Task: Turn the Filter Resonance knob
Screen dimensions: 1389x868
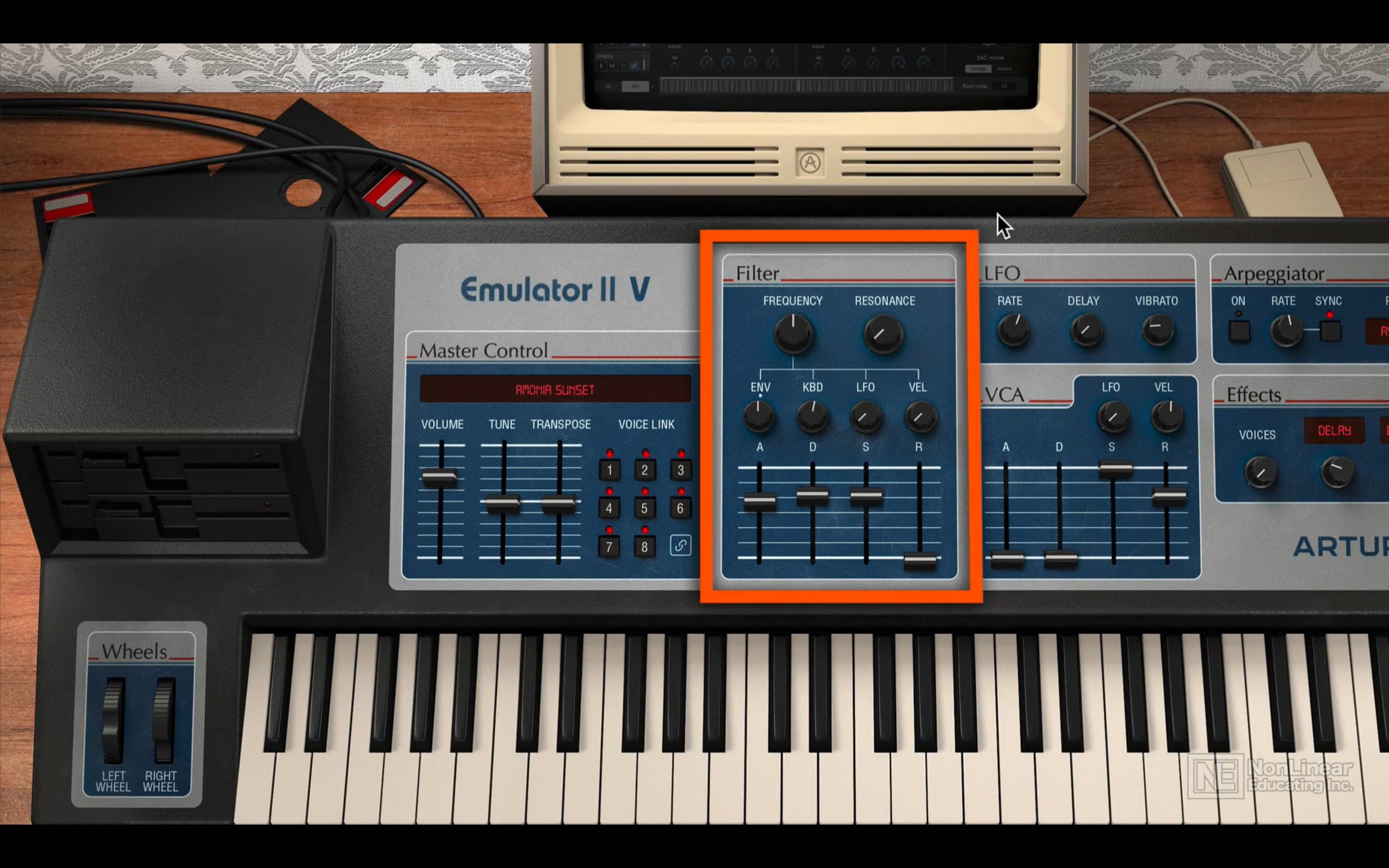Action: pyautogui.click(x=885, y=336)
